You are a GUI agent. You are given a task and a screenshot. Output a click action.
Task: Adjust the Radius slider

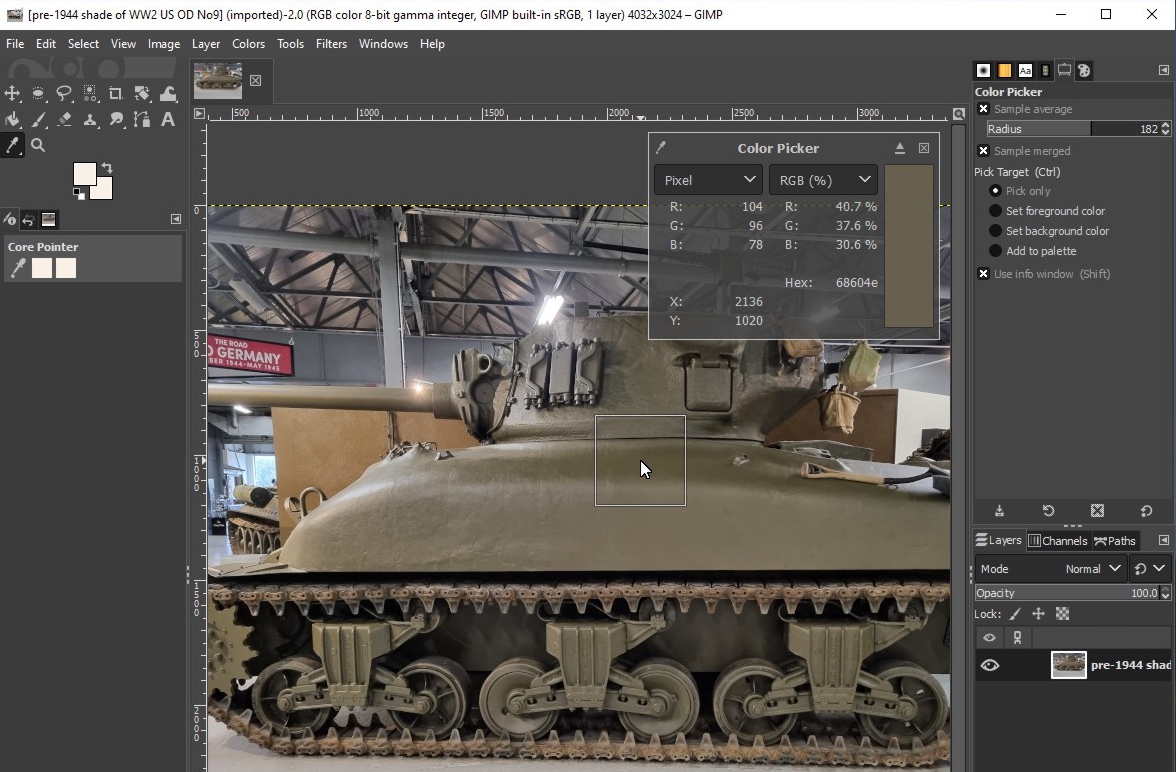tap(1073, 129)
